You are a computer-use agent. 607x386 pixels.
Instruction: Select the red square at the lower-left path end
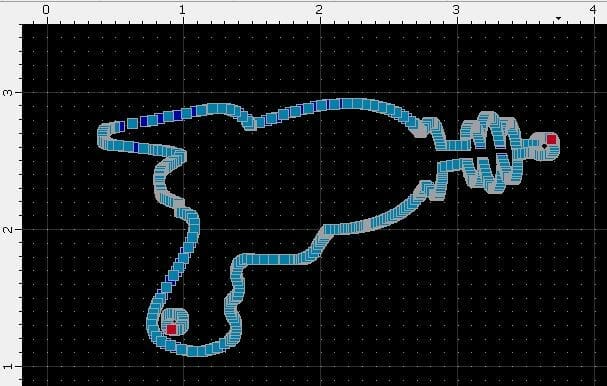coord(171,329)
